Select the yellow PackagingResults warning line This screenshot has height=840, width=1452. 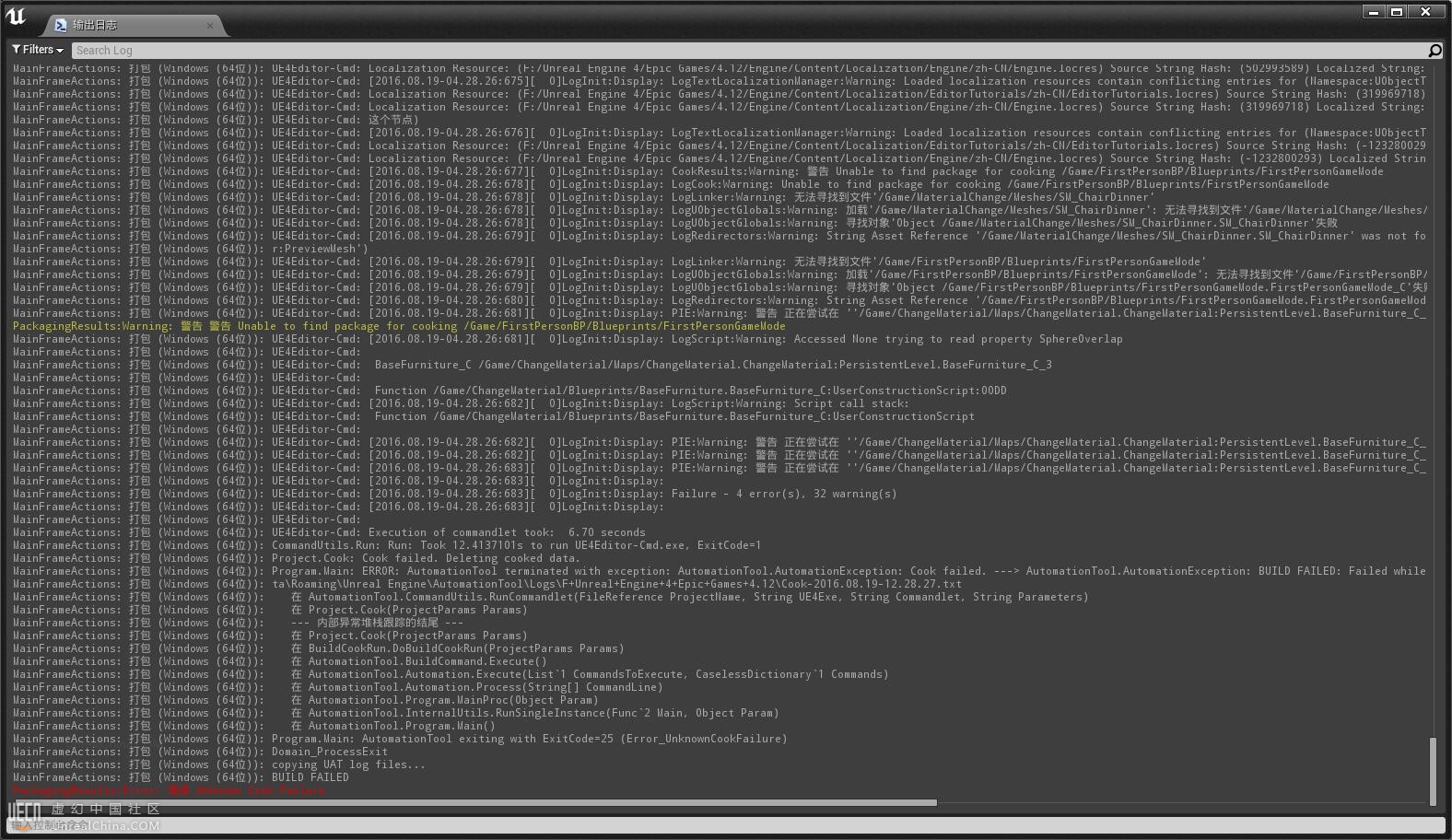coord(399,326)
